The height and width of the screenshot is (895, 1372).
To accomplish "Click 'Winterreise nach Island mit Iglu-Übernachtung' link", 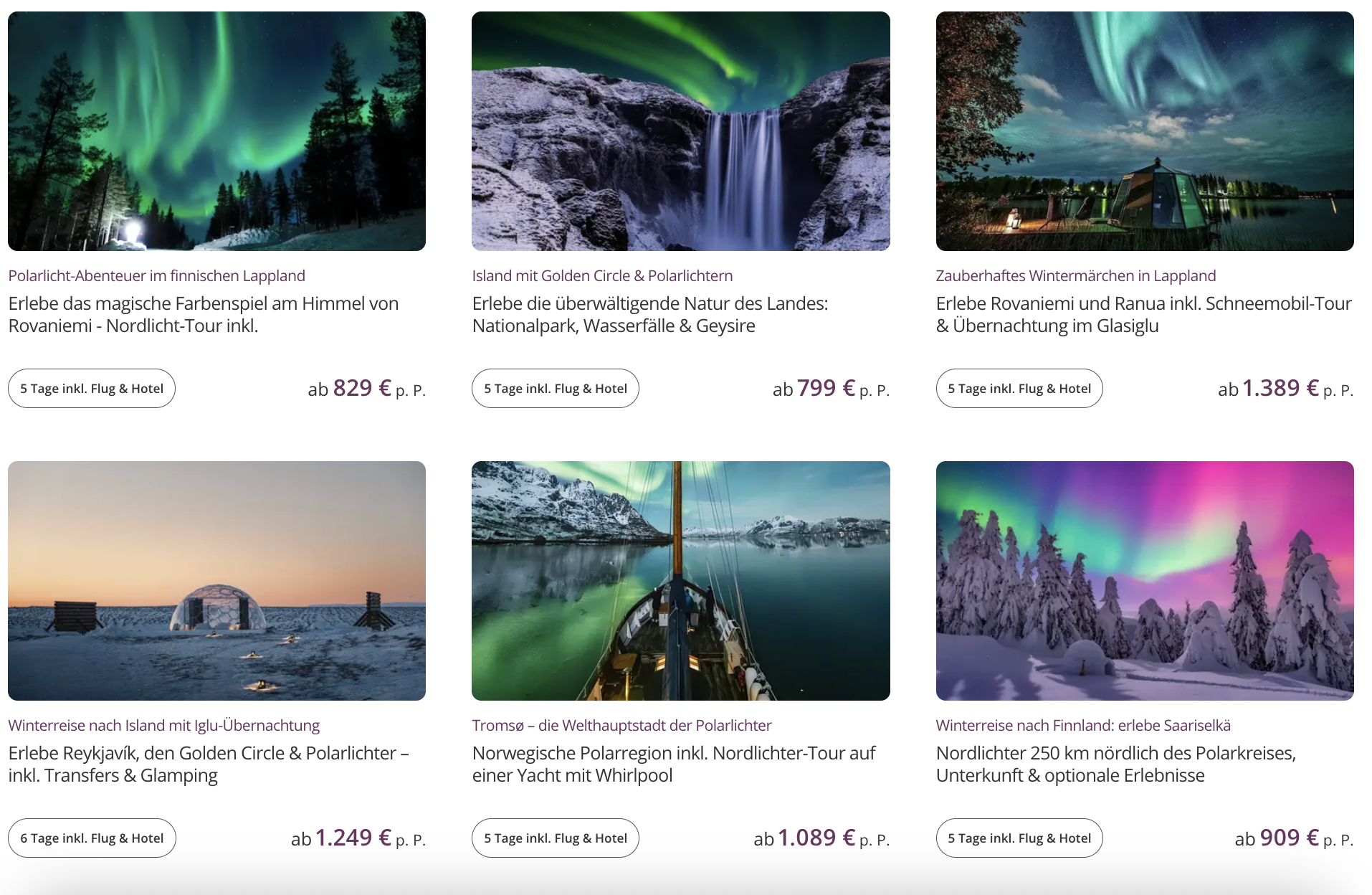I will [164, 725].
